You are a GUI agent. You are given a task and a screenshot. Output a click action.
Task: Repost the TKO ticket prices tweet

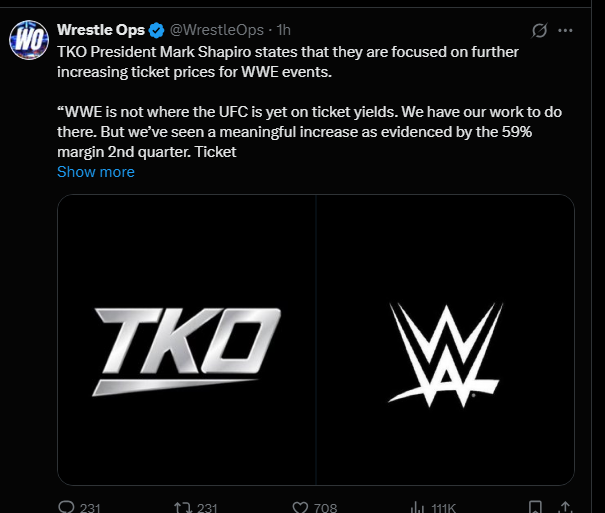[182, 507]
